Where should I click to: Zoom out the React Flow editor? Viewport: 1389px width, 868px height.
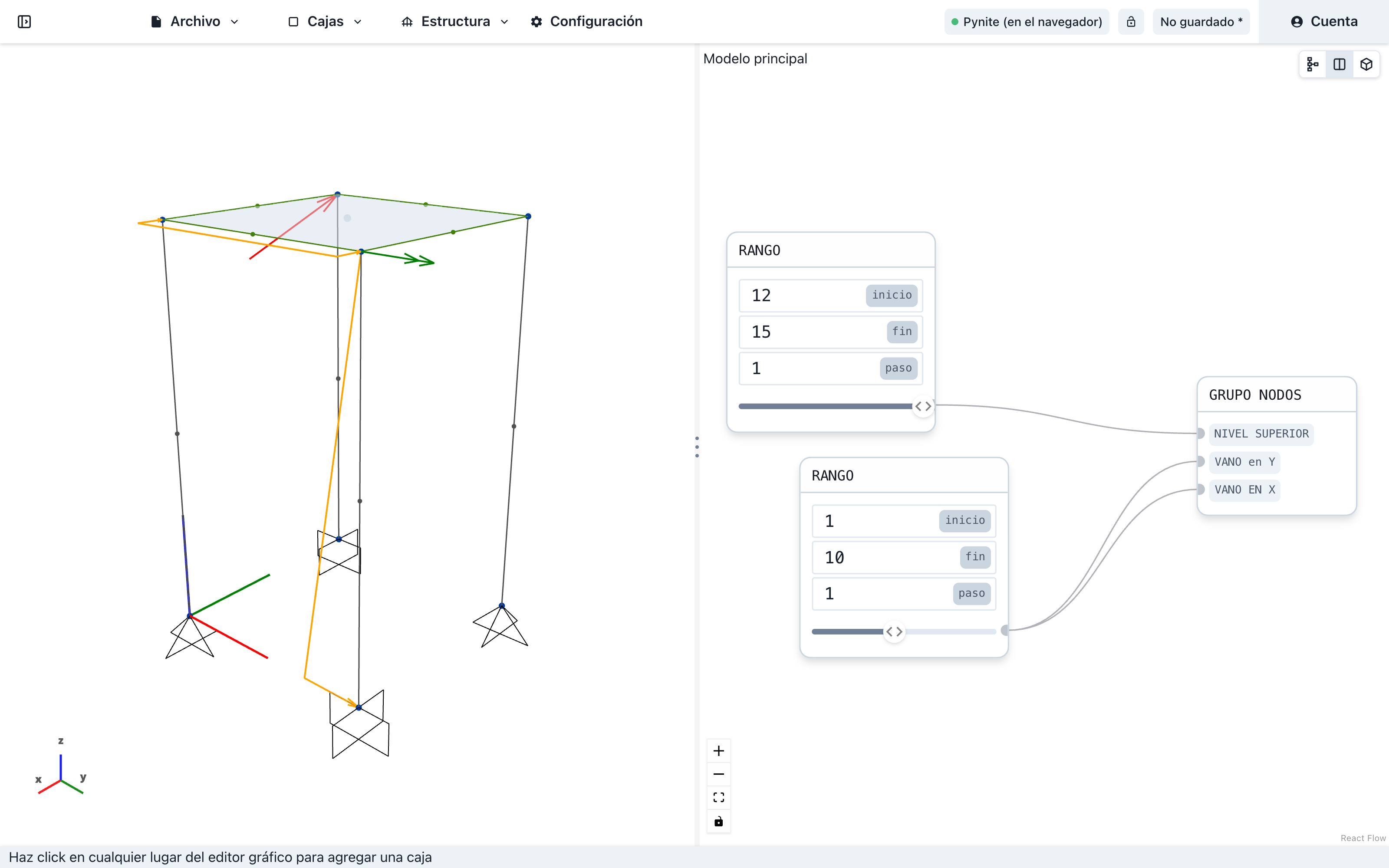click(x=719, y=774)
